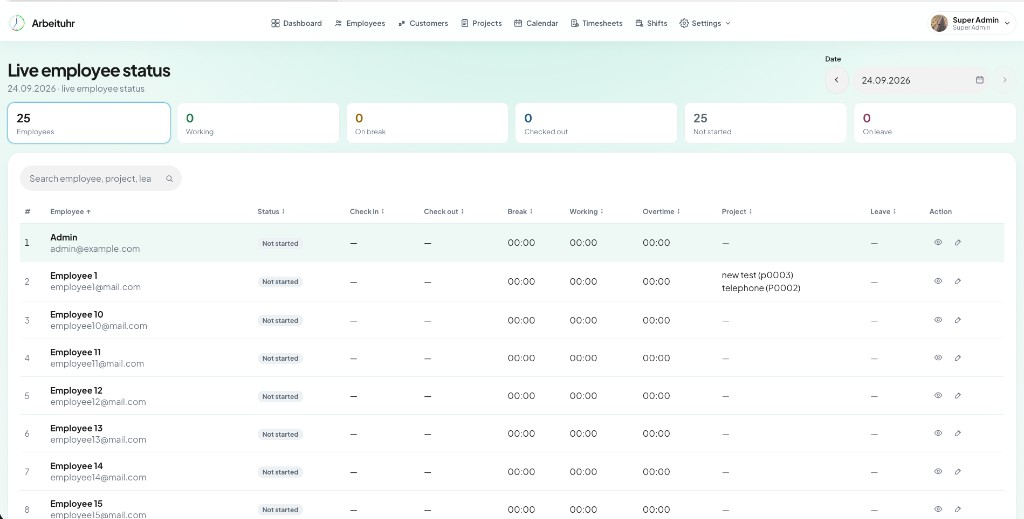View details for Employee 11
This screenshot has height=519, width=1024.
[x=938, y=358]
